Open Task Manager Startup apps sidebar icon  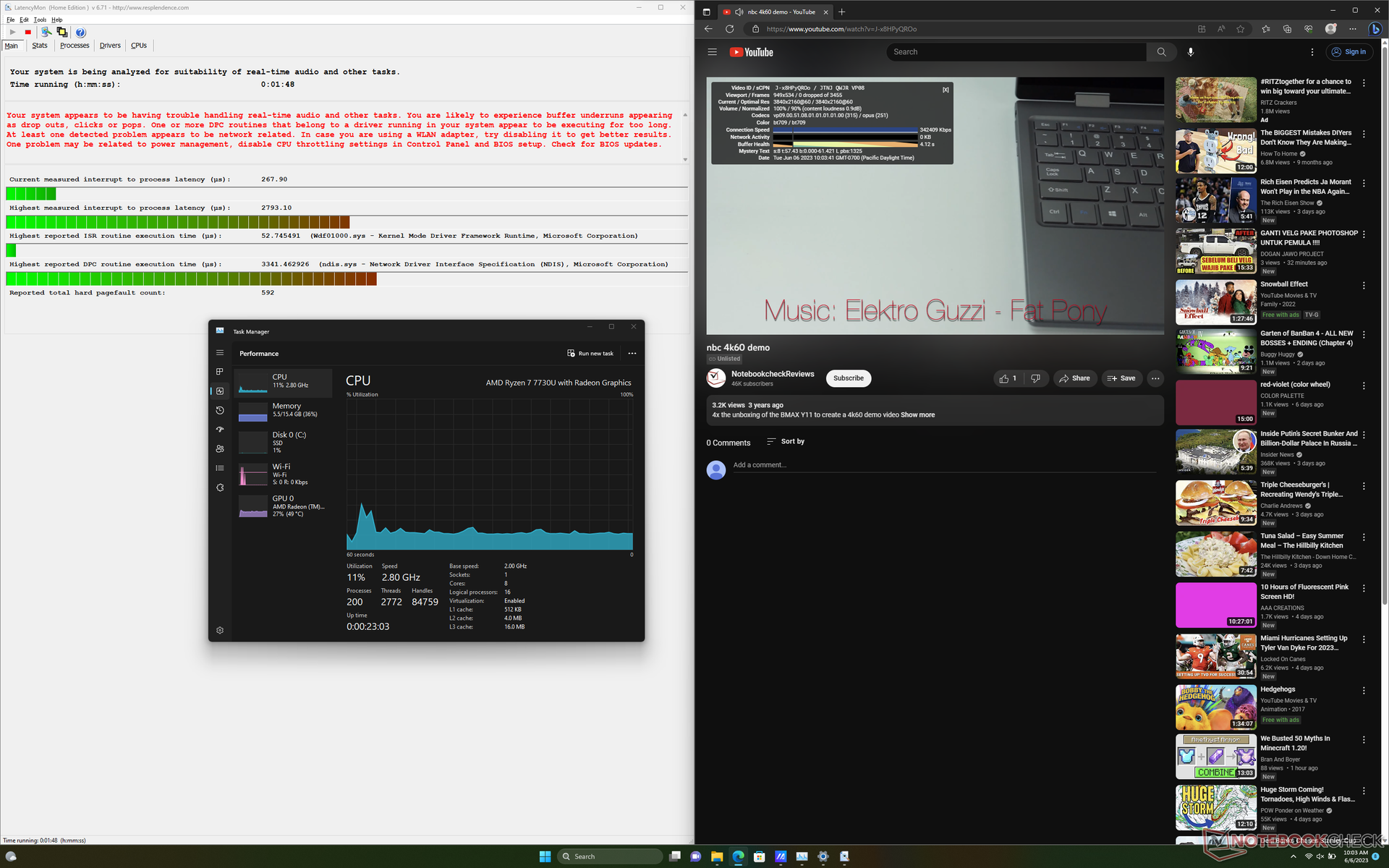pos(220,430)
